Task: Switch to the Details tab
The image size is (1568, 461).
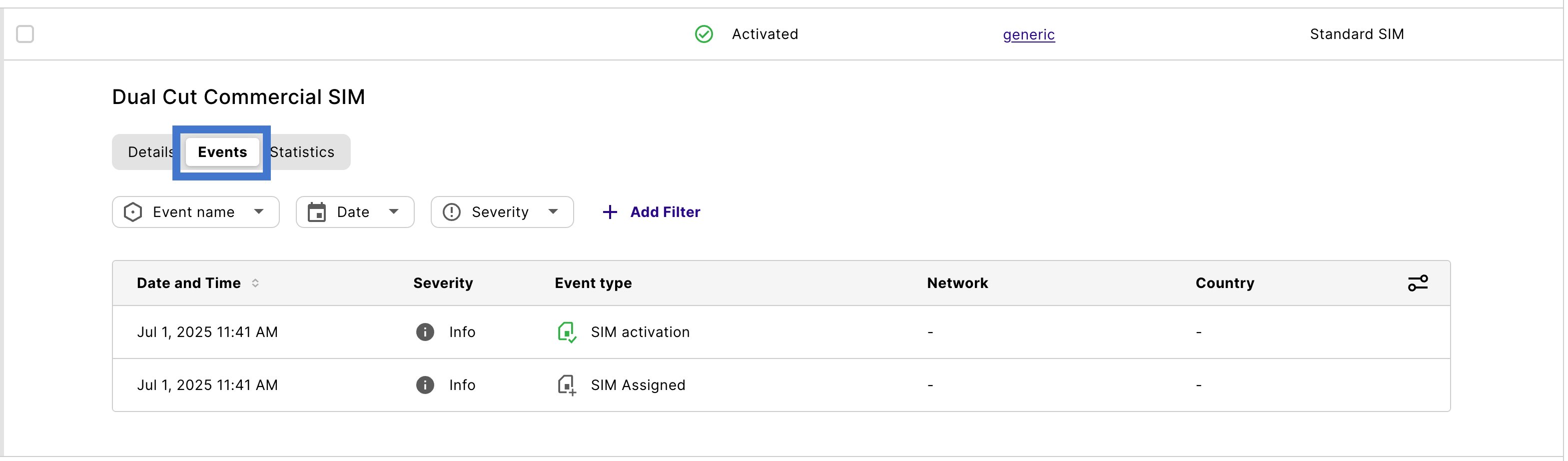Action: click(150, 152)
